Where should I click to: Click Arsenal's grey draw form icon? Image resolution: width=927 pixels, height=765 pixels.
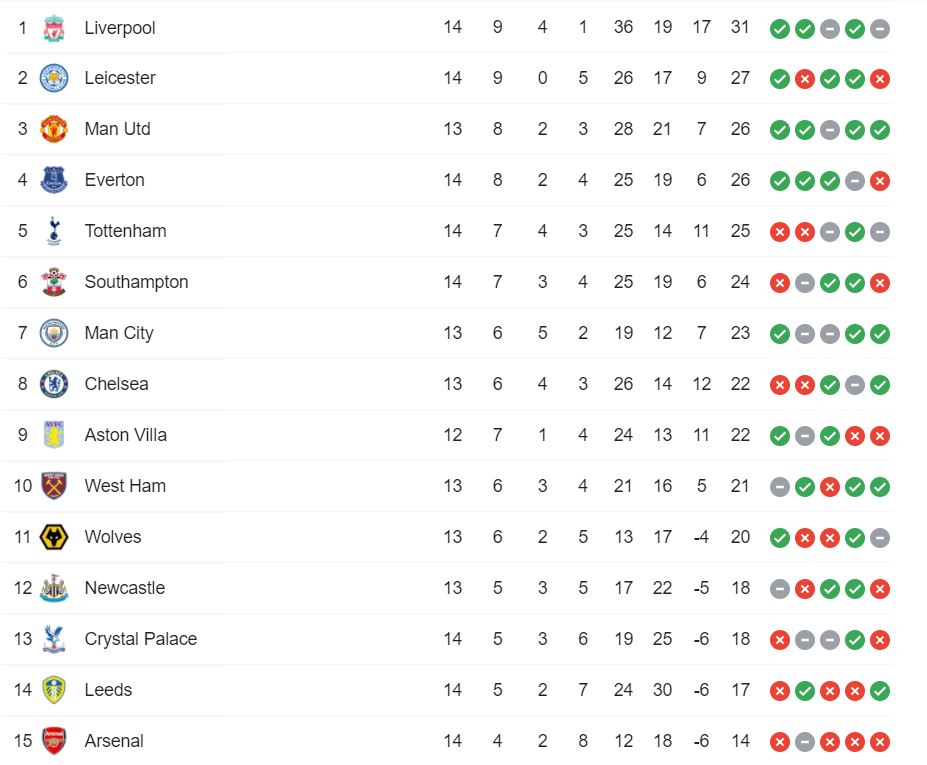(x=805, y=742)
